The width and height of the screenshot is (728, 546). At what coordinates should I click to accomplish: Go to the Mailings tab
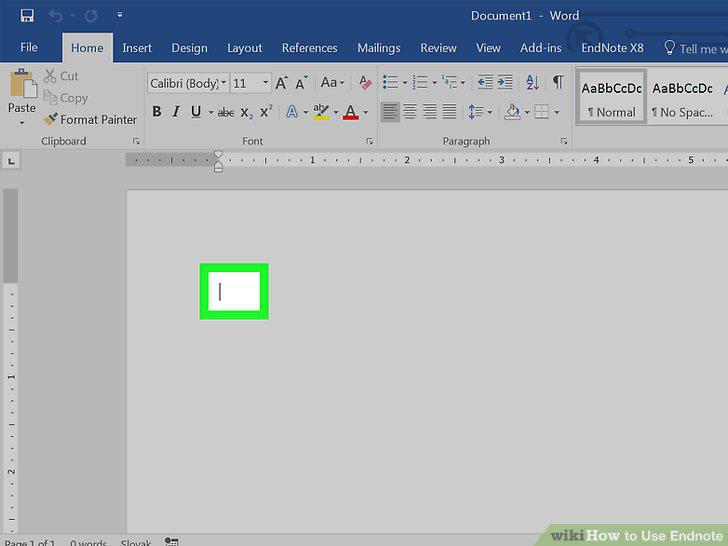[x=379, y=48]
